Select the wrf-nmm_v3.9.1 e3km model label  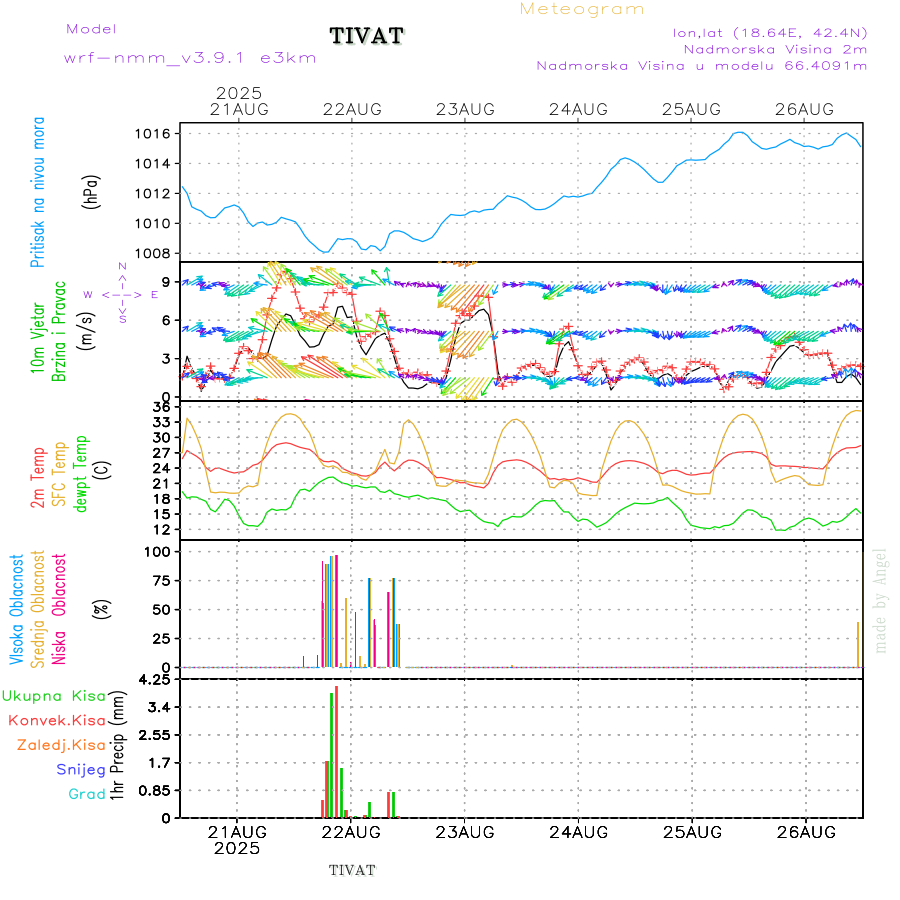click(x=190, y=57)
